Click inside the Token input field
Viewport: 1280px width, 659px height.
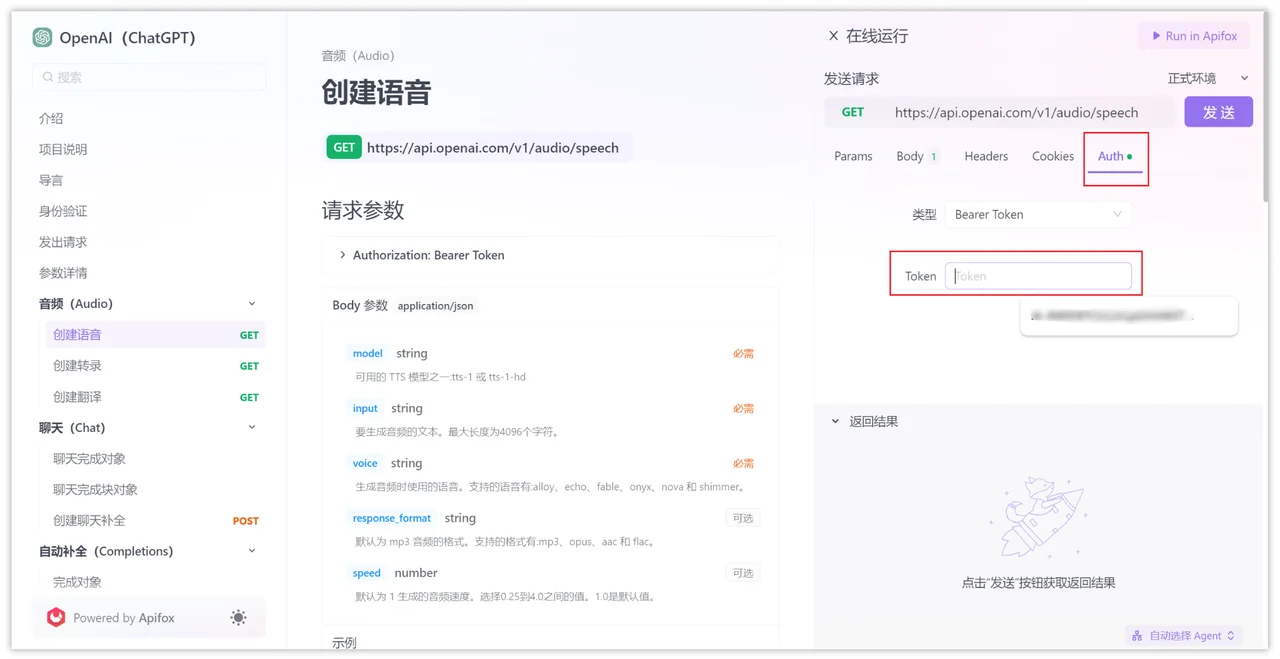pyautogui.click(x=1040, y=275)
